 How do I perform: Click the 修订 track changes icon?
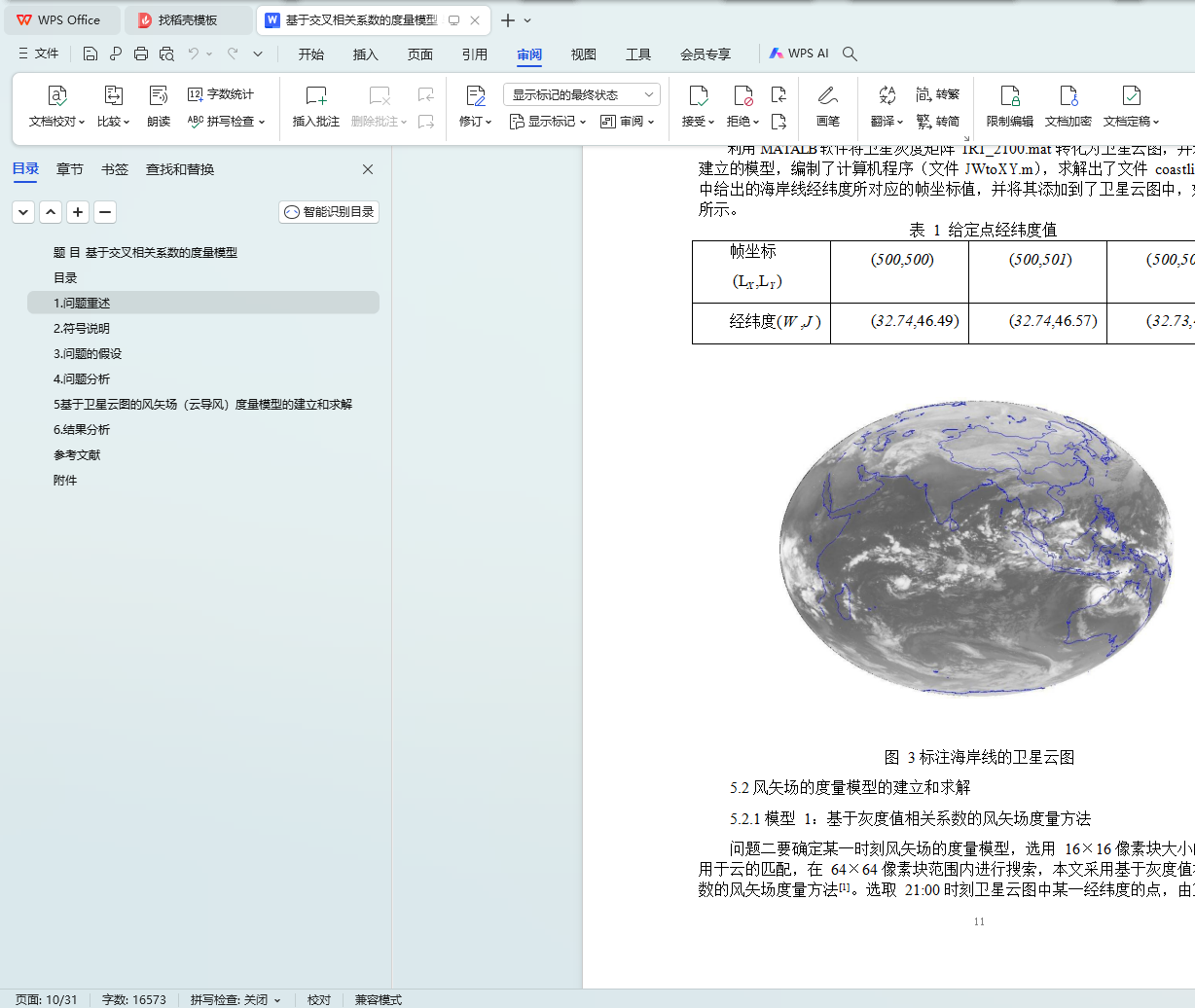tap(475, 95)
